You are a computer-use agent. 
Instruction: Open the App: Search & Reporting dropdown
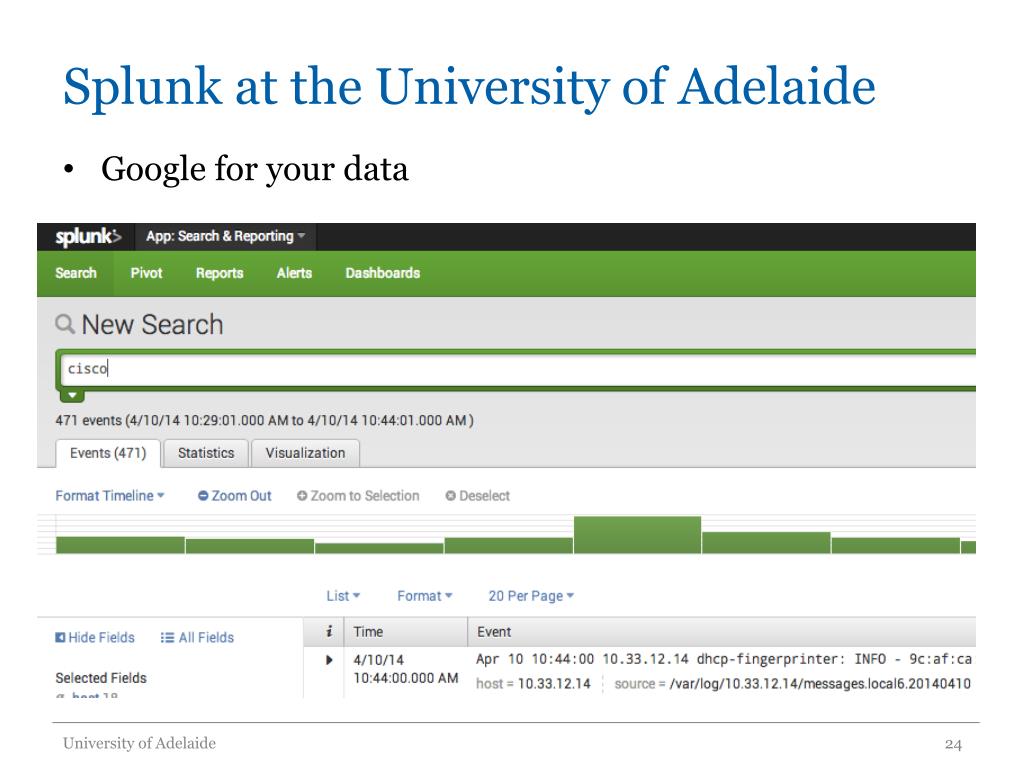point(225,236)
